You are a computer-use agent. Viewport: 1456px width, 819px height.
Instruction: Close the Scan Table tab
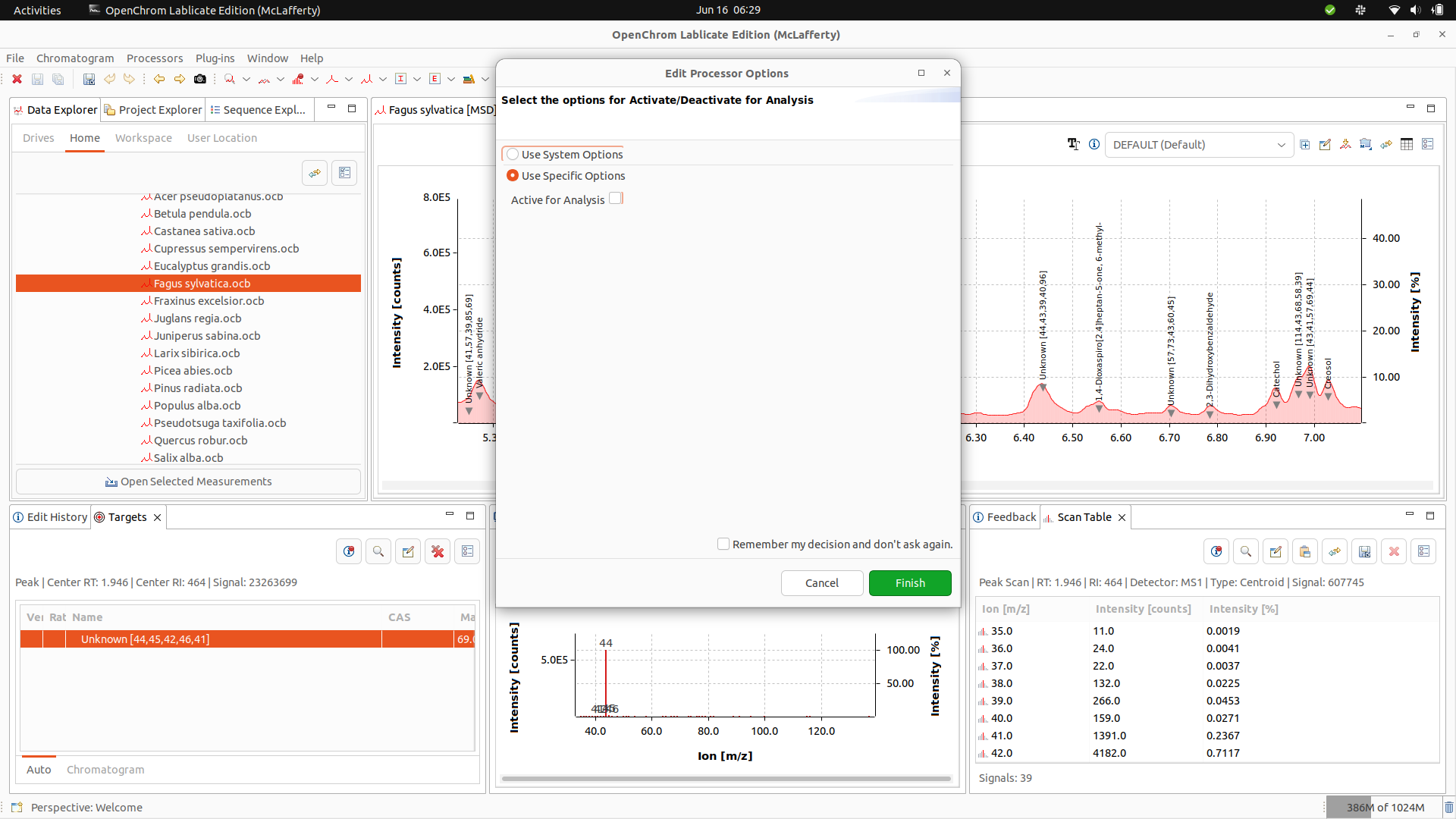[1122, 517]
